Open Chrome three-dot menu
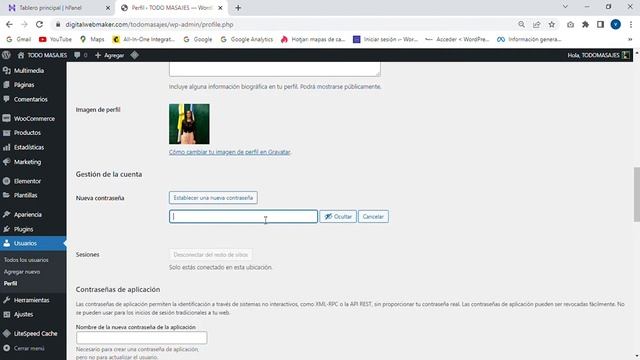 tap(631, 24)
